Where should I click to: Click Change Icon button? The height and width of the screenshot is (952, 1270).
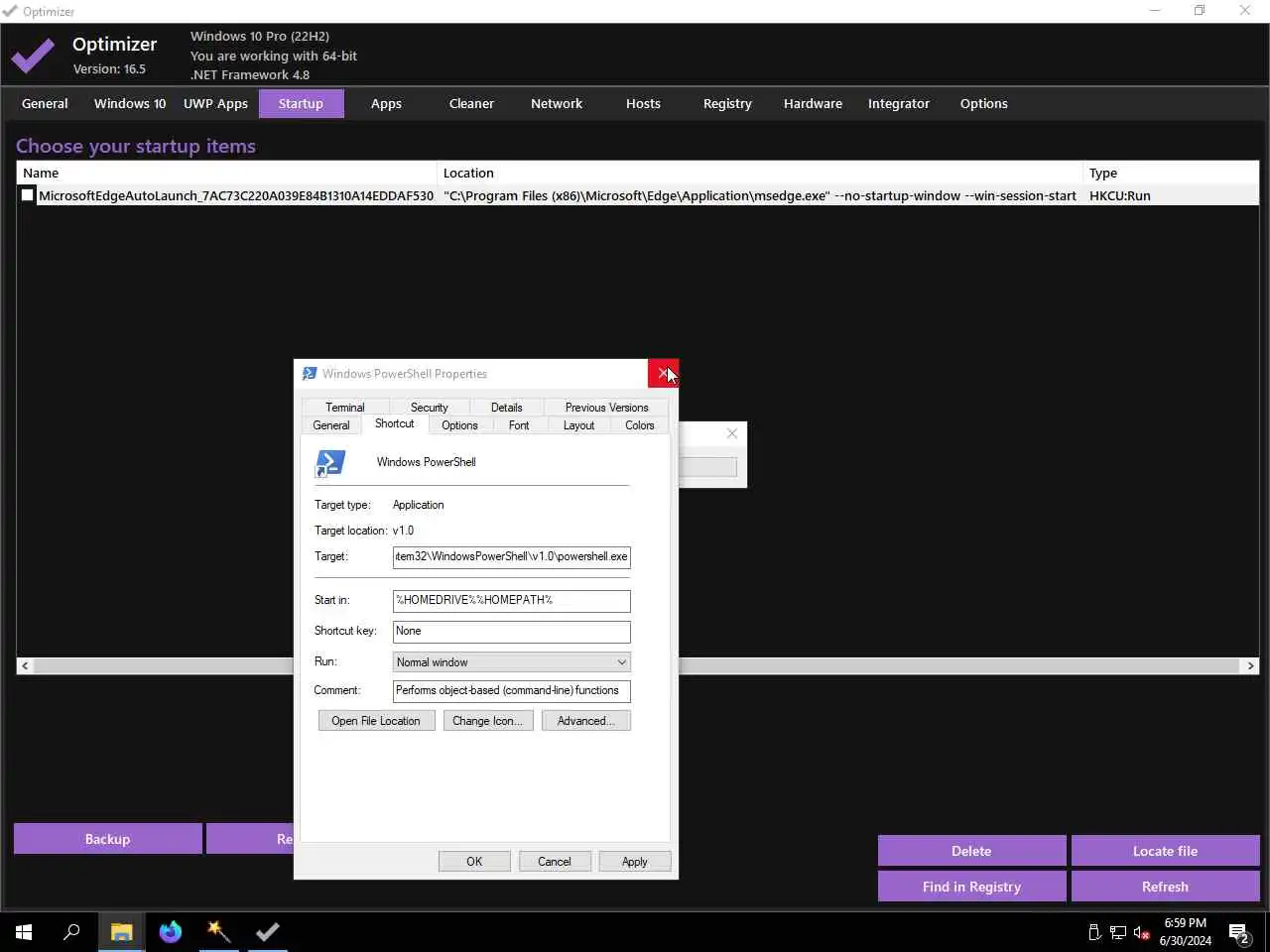487,721
